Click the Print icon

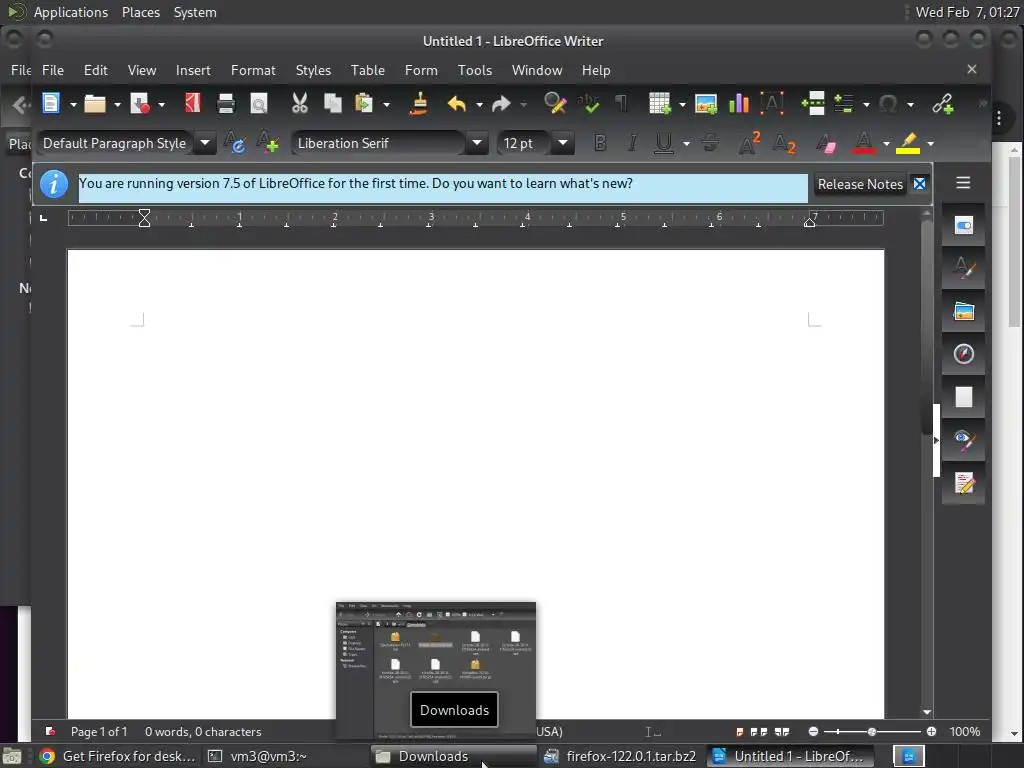coord(225,103)
